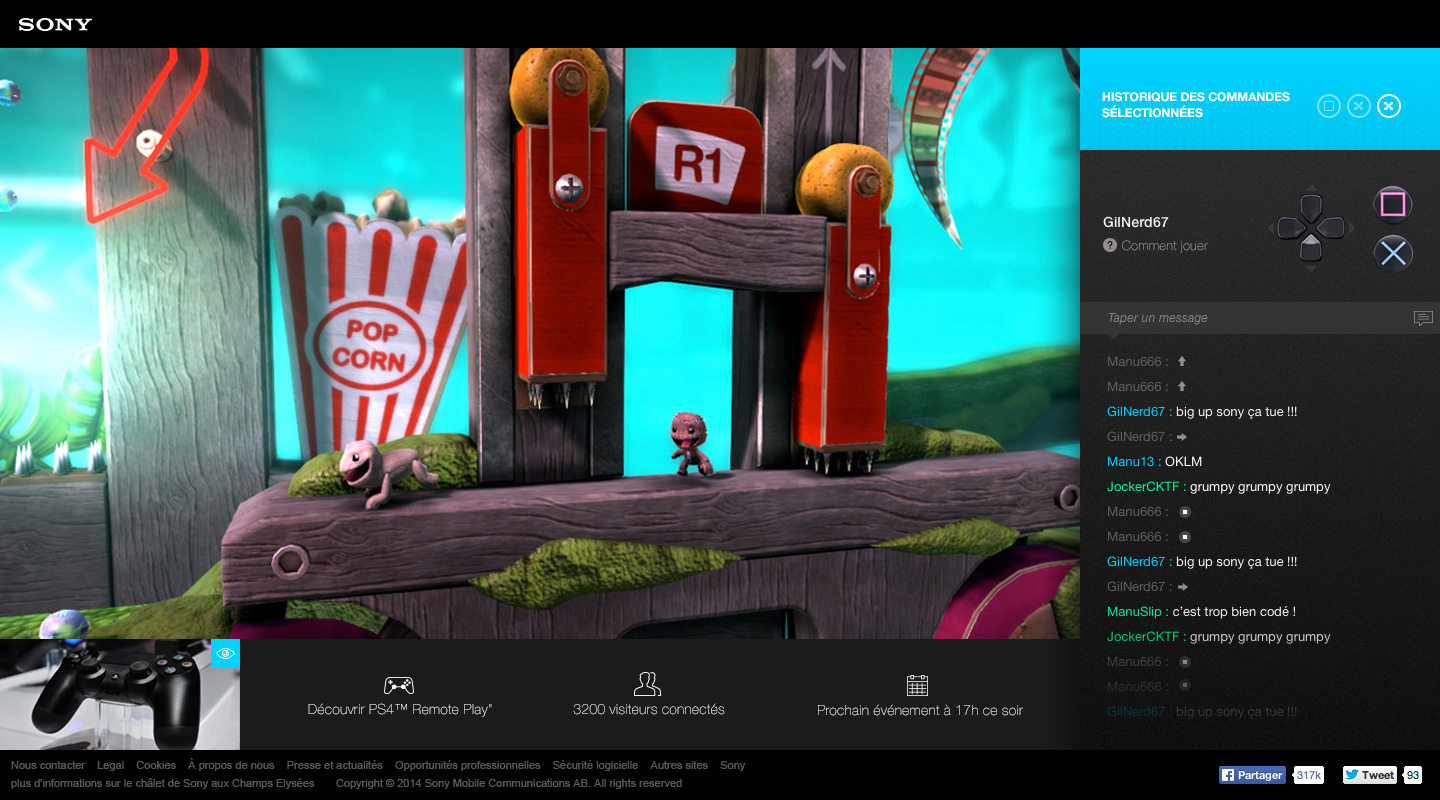
Task: Click the calendar event icon
Action: (918, 685)
